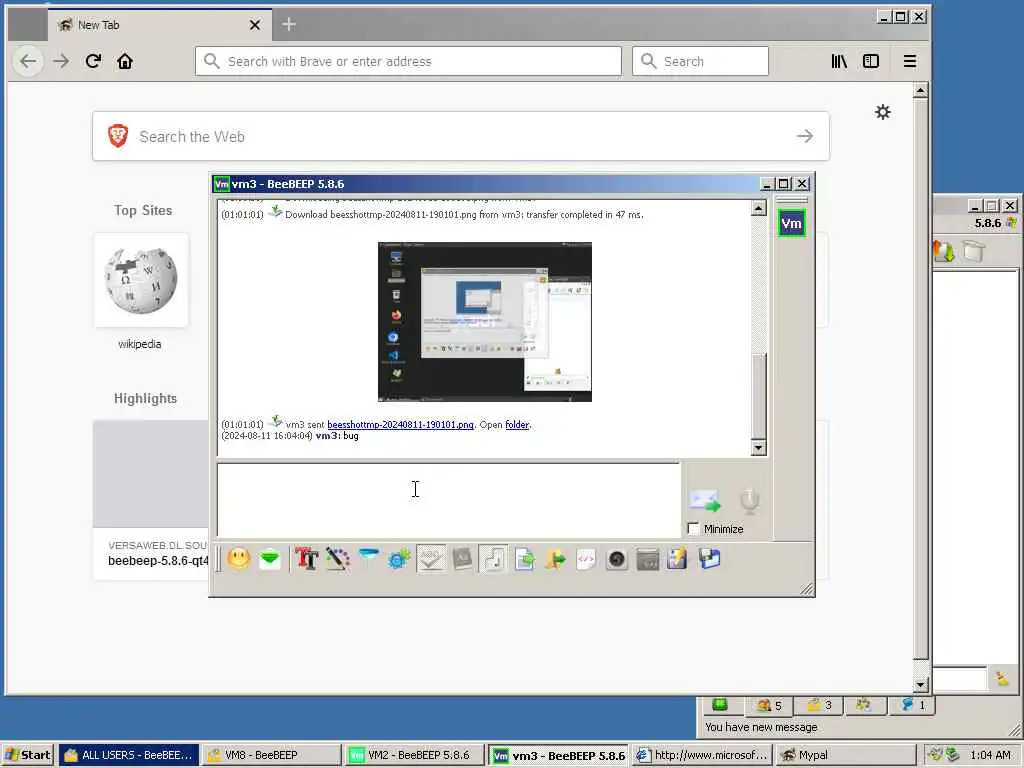Click the browser Search box
This screenshot has height=768, width=1024.
(700, 61)
